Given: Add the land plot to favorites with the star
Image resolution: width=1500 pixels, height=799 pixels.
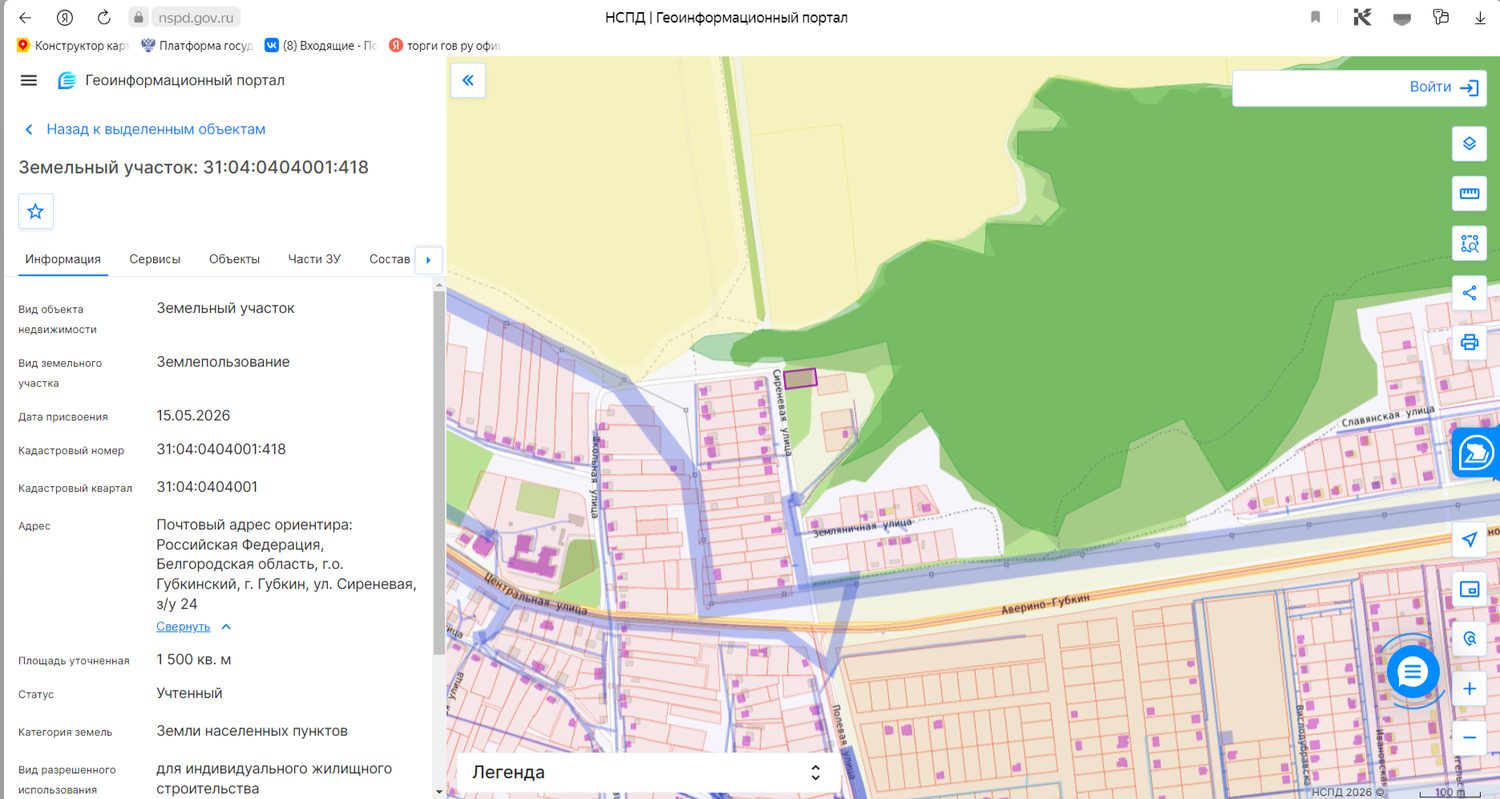Looking at the screenshot, I should 36,211.
